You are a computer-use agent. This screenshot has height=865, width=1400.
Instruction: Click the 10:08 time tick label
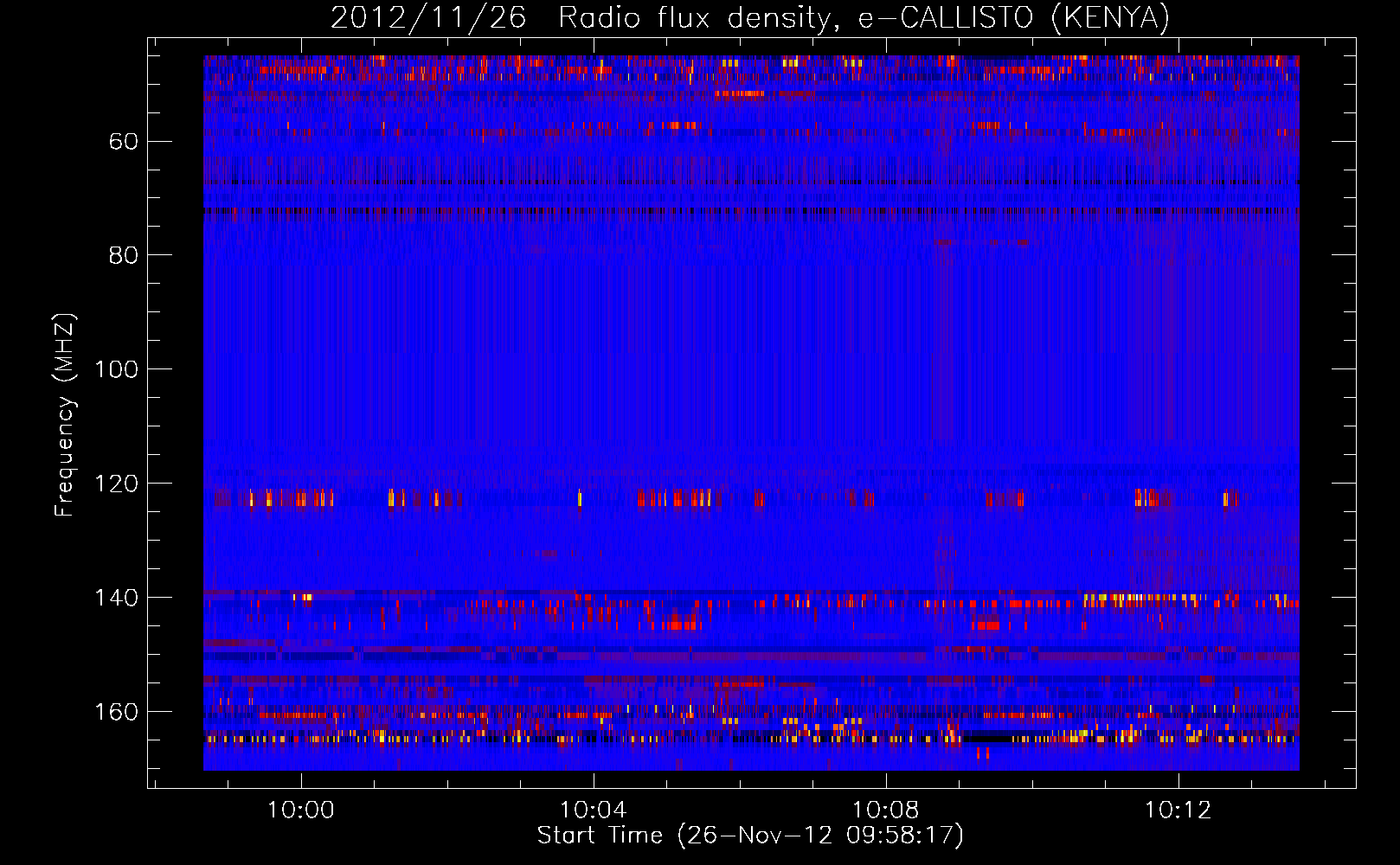point(886,811)
